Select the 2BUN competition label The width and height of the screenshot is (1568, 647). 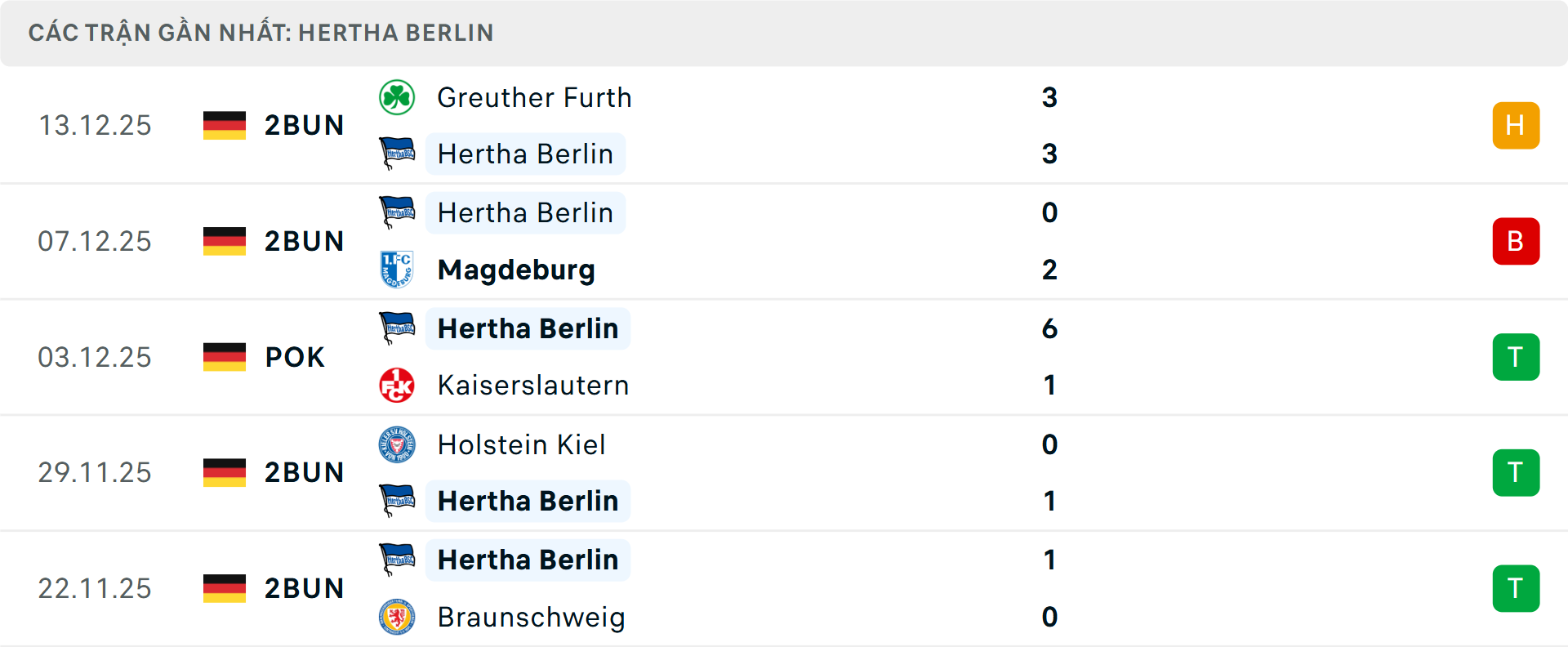(304, 125)
